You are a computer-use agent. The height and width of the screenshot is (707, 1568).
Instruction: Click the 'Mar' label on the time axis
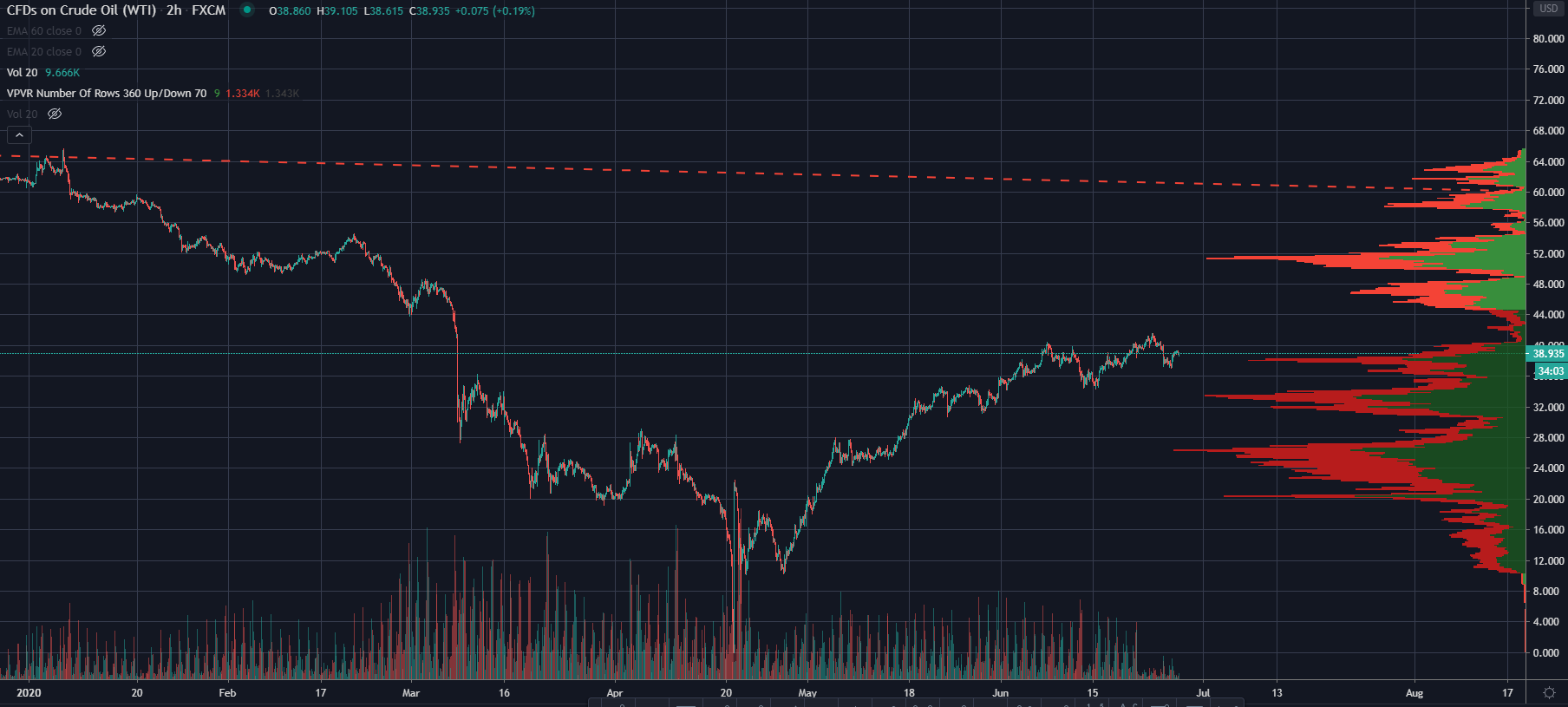[x=411, y=693]
